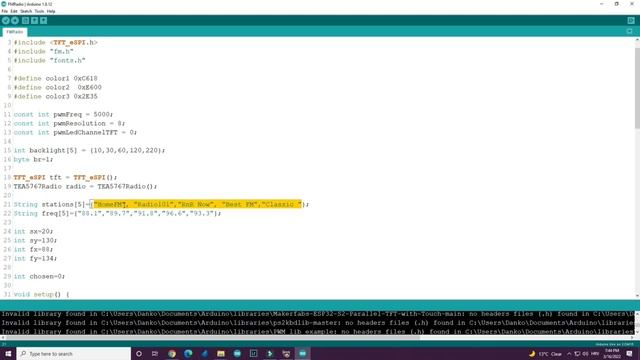Open the Help menu
Viewport: 640px width, 360px height.
coord(51,11)
